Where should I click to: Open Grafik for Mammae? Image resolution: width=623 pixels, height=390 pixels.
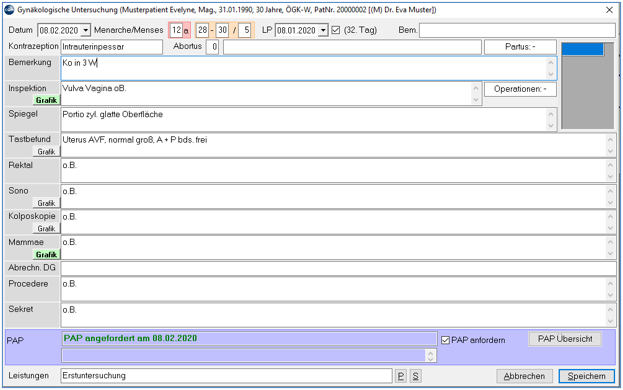[x=46, y=255]
